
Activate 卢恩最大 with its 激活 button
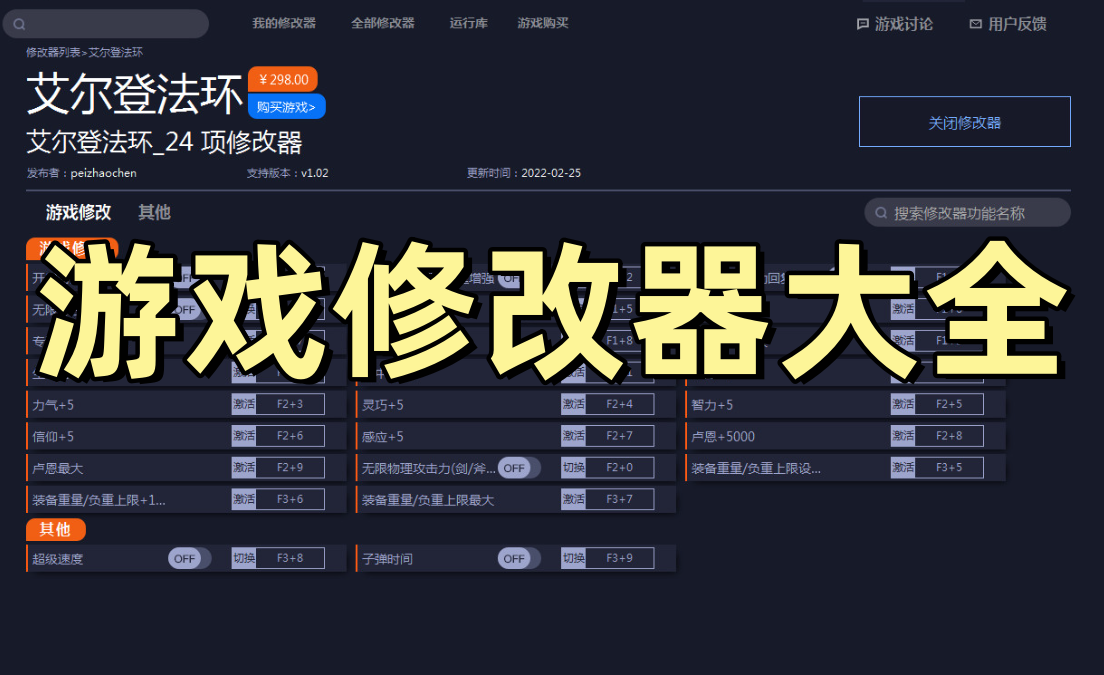point(244,467)
